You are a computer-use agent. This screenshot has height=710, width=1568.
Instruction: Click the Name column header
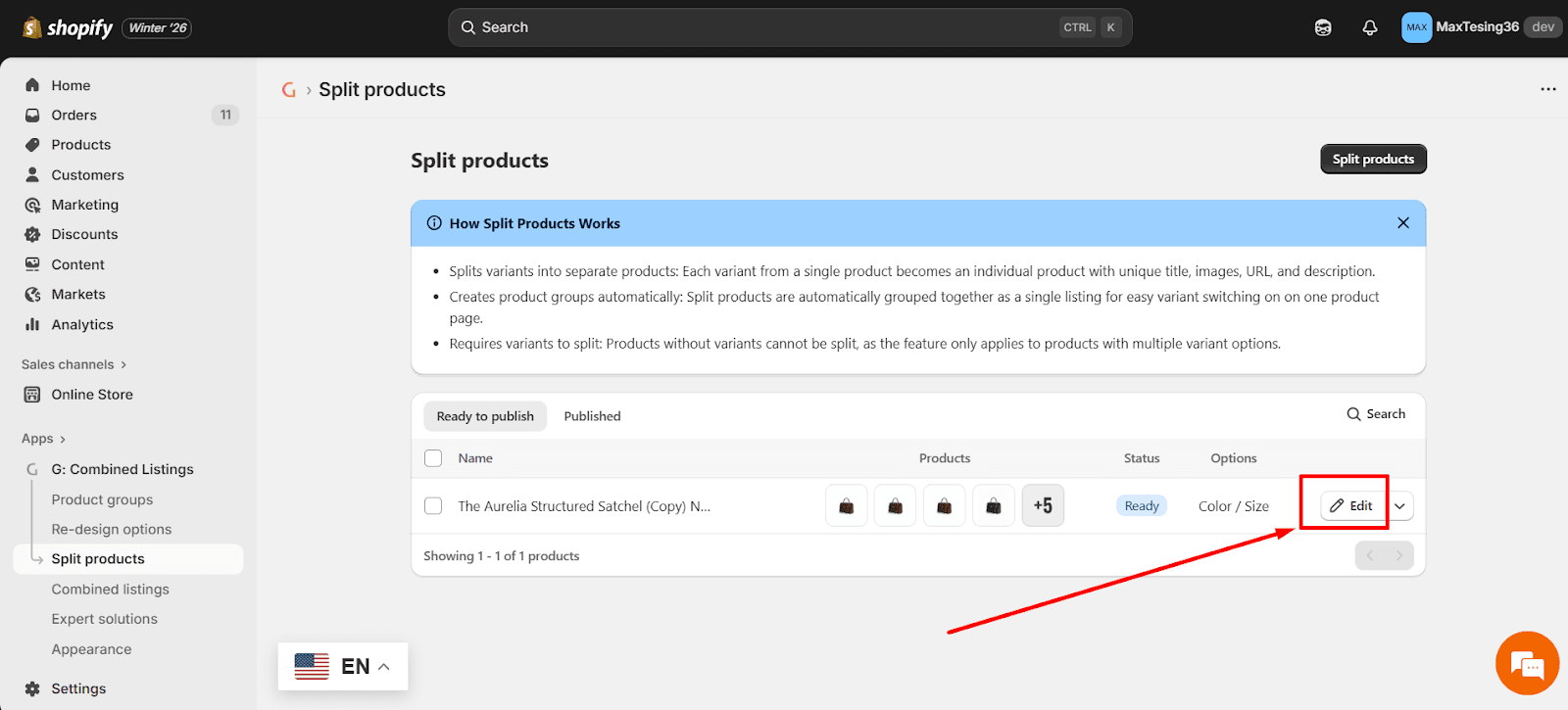pos(475,458)
